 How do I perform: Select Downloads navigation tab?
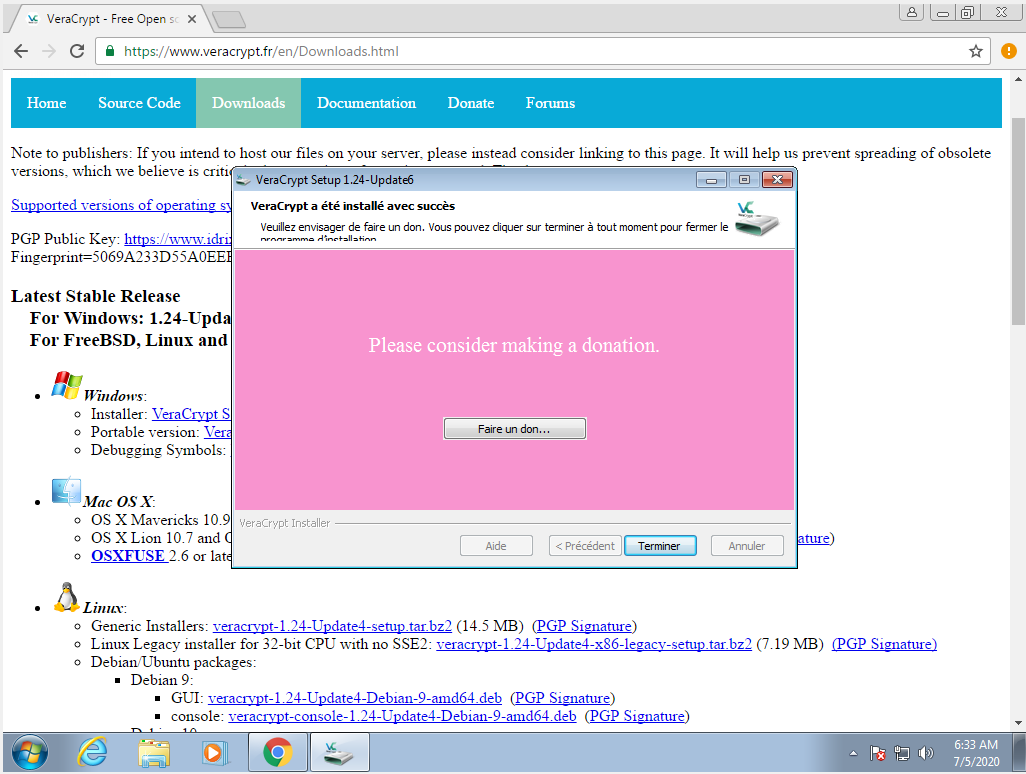pyautogui.click(x=249, y=103)
